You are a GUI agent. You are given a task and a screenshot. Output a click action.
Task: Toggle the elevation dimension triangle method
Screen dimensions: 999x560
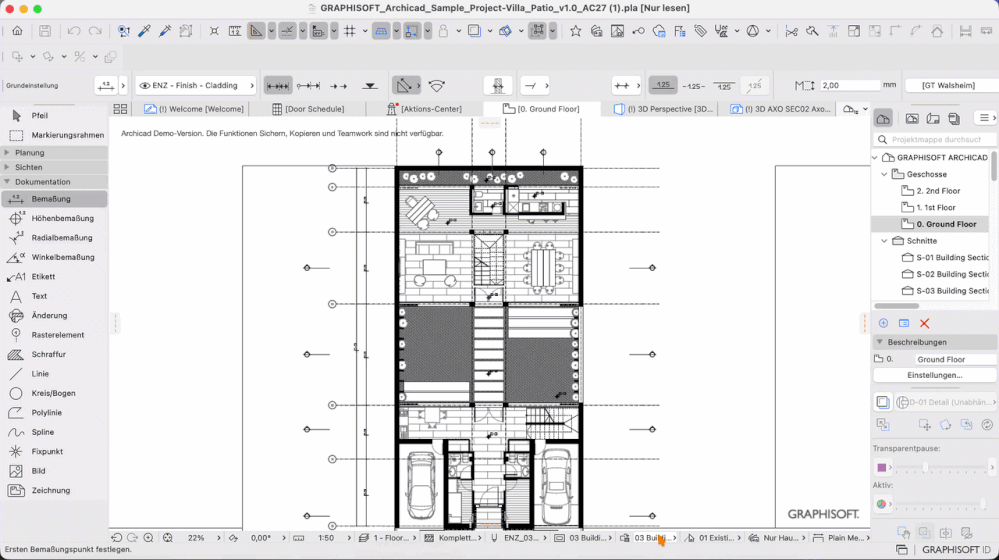pos(370,85)
